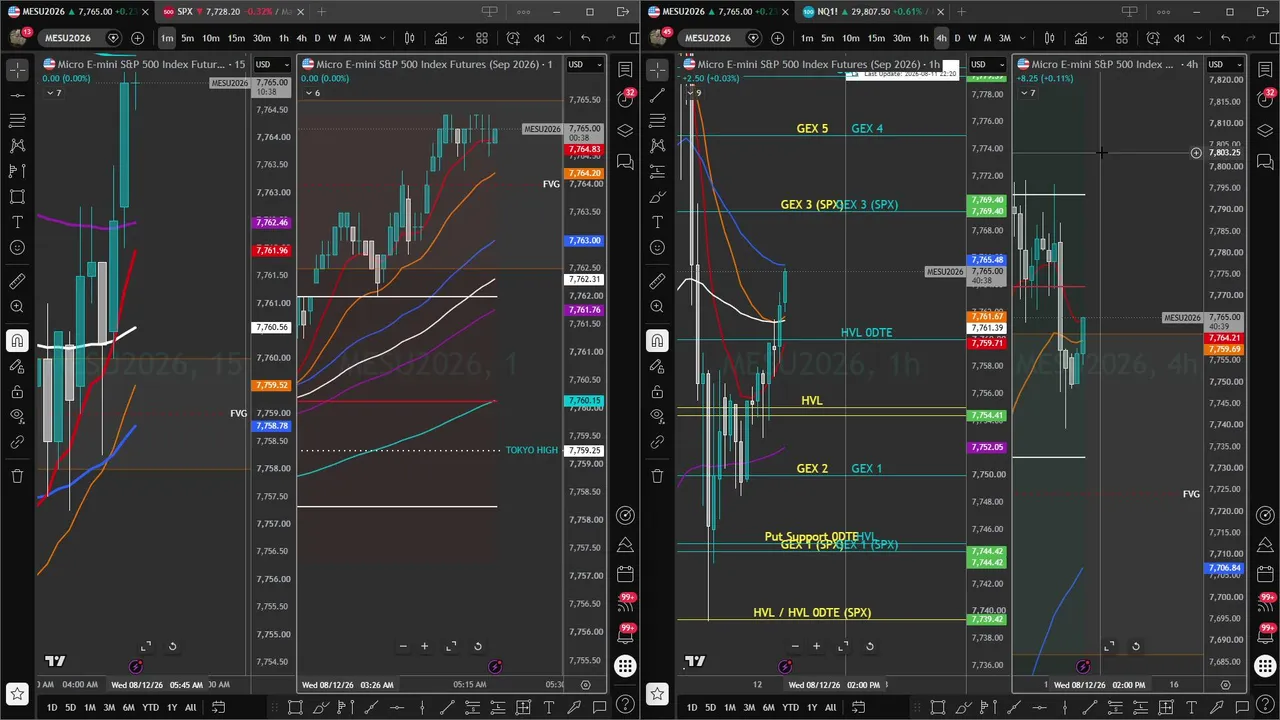
Task: Add compare symbol plus in left window
Action: (137, 38)
